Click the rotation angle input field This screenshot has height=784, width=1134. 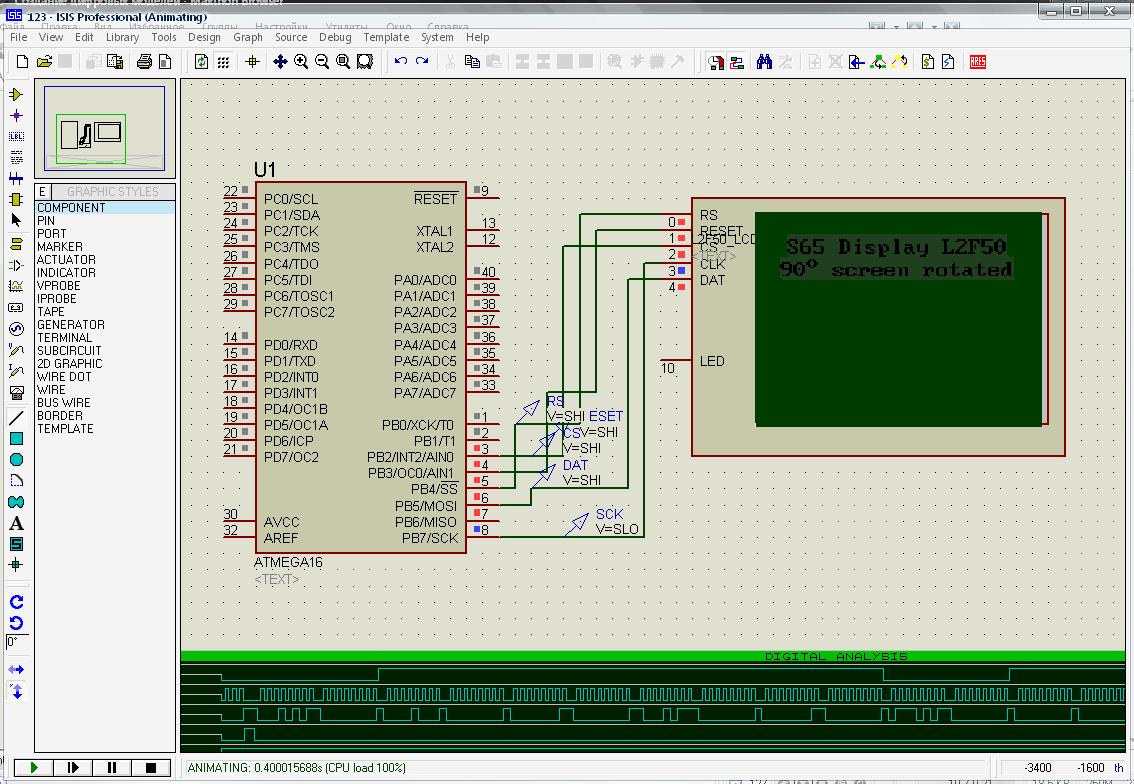(17, 642)
